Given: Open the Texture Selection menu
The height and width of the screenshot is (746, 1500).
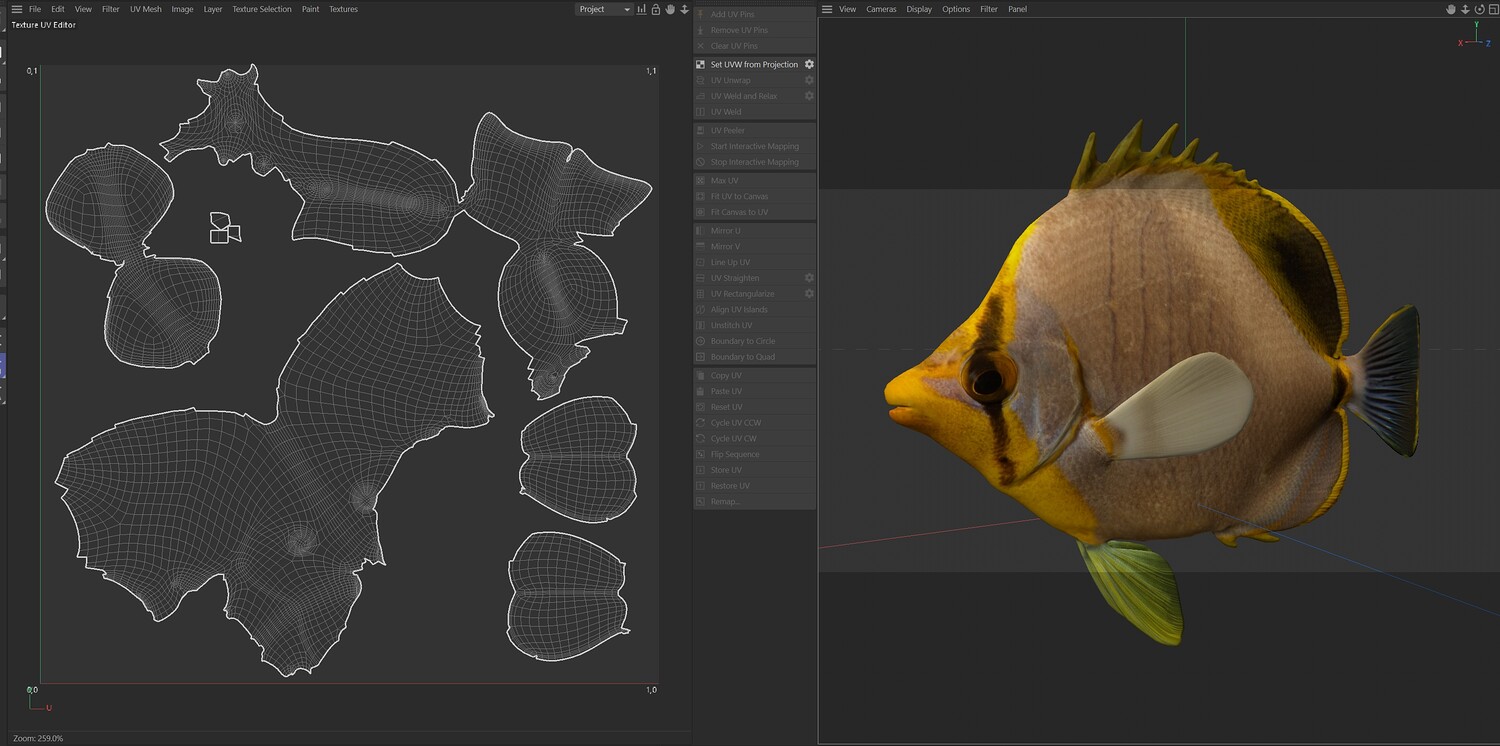Looking at the screenshot, I should 262,9.
